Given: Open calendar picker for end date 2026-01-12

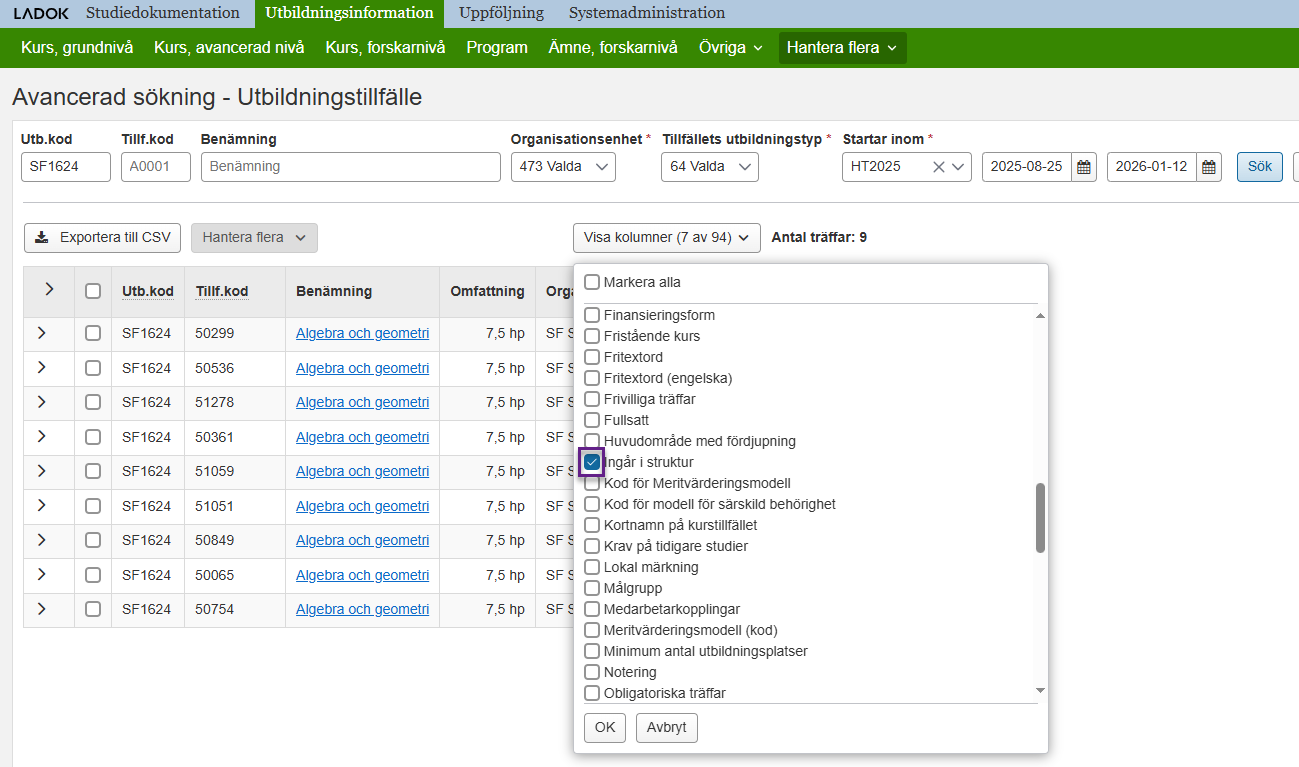Looking at the screenshot, I should (1209, 167).
